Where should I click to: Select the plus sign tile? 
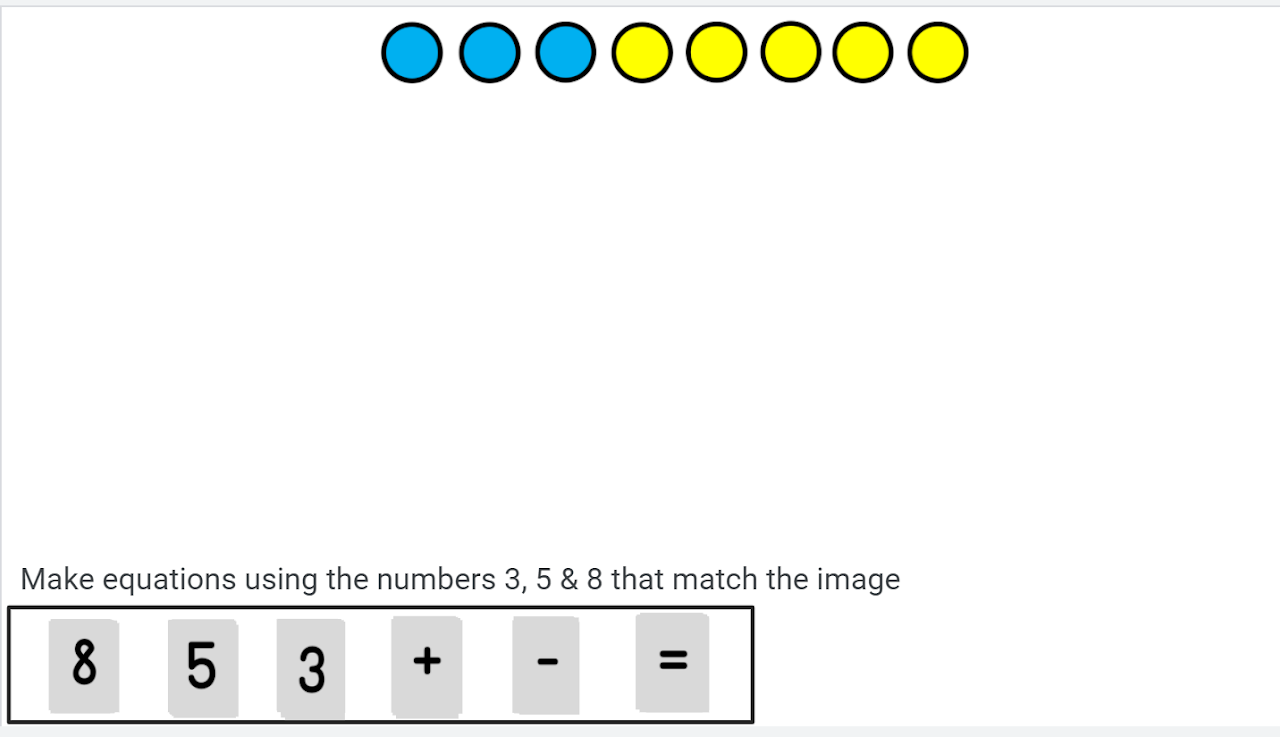(x=427, y=667)
